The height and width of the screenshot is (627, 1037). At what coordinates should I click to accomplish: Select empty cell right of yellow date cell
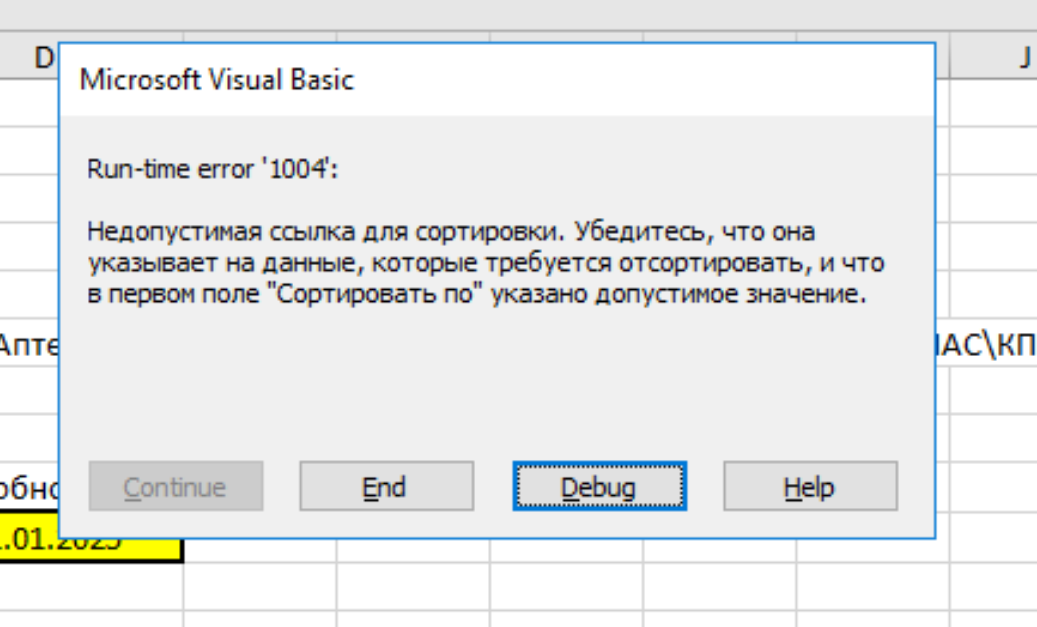pyautogui.click(x=259, y=552)
